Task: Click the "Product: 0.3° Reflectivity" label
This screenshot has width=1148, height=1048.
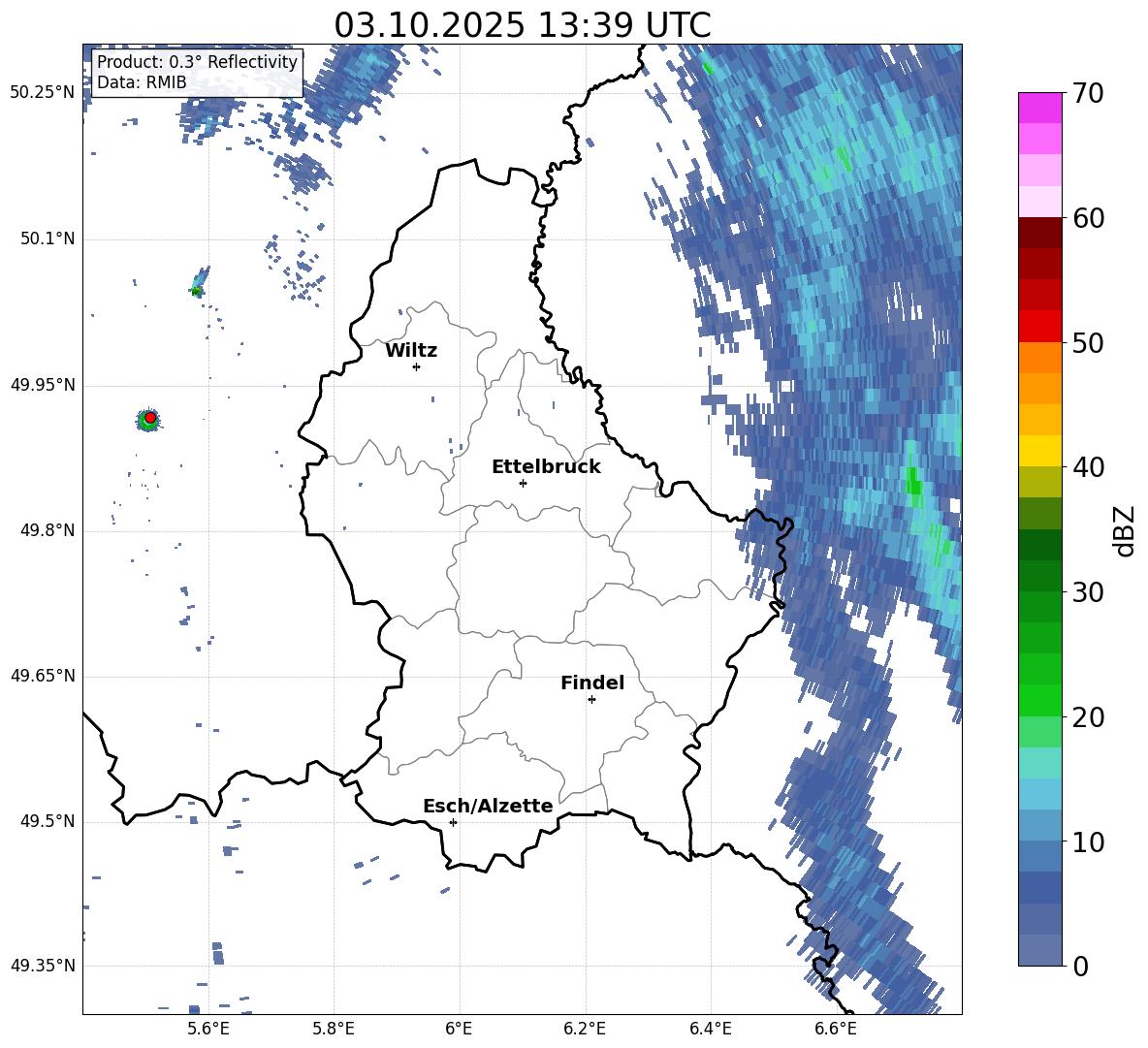Action: (x=197, y=62)
